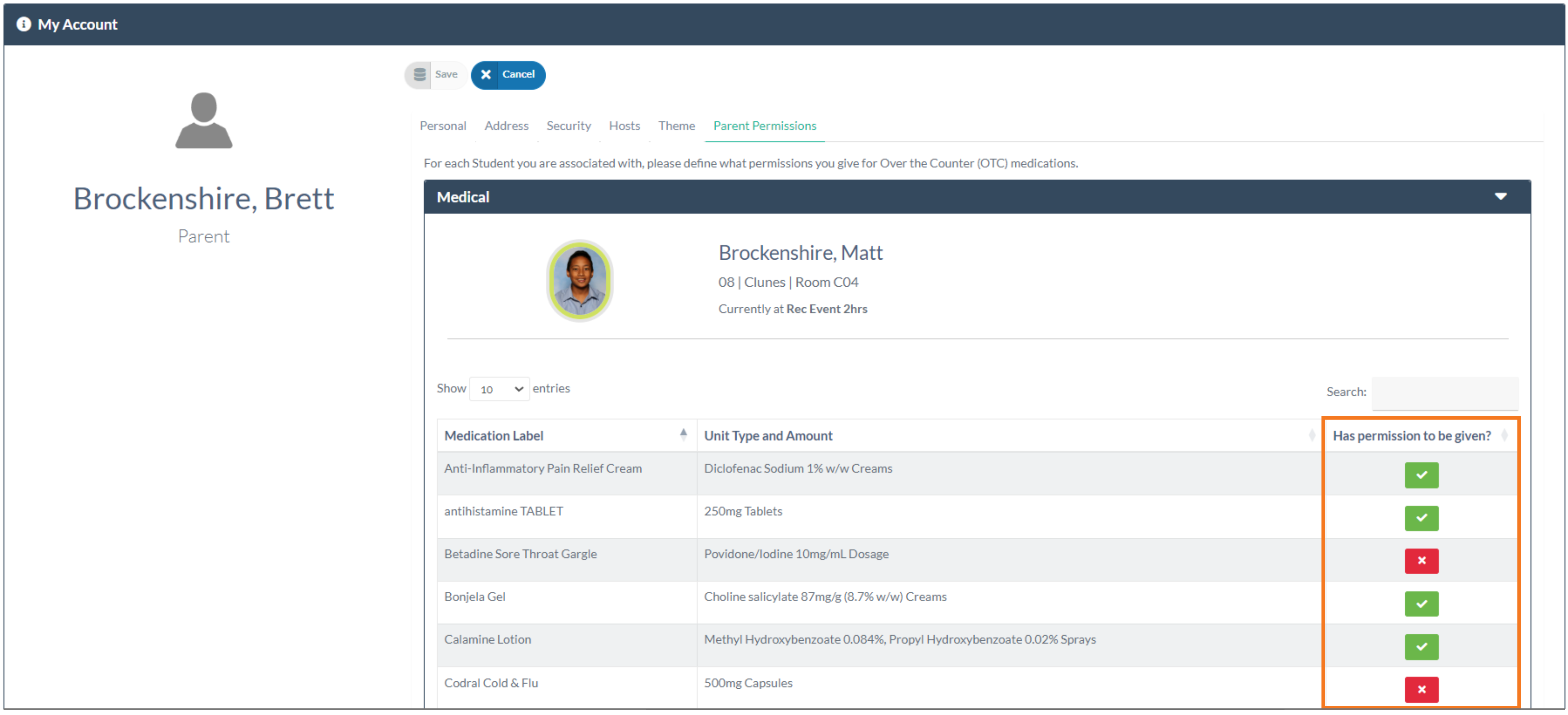Click the large parent profile avatar icon

point(204,120)
